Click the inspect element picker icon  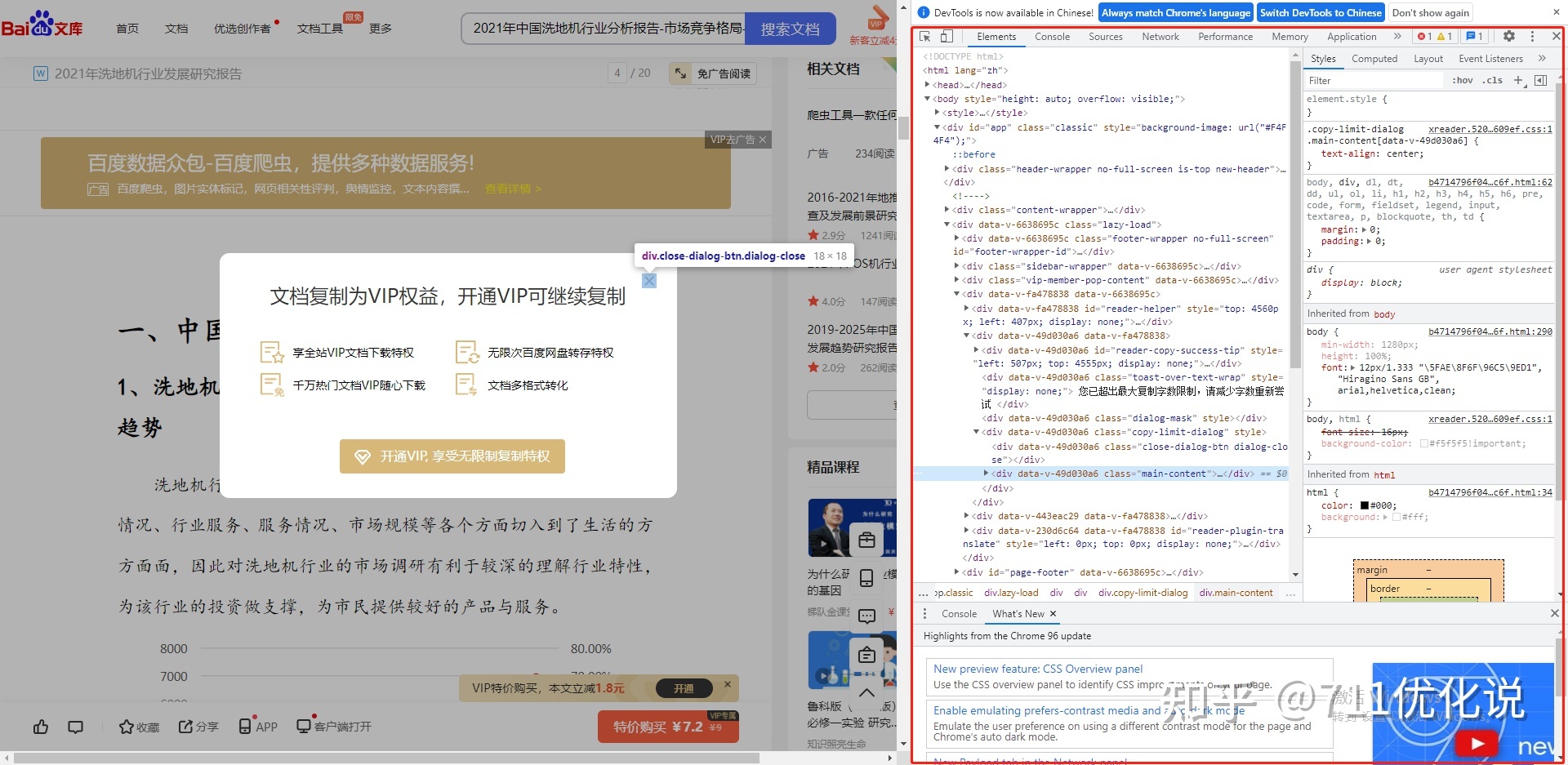(x=925, y=37)
